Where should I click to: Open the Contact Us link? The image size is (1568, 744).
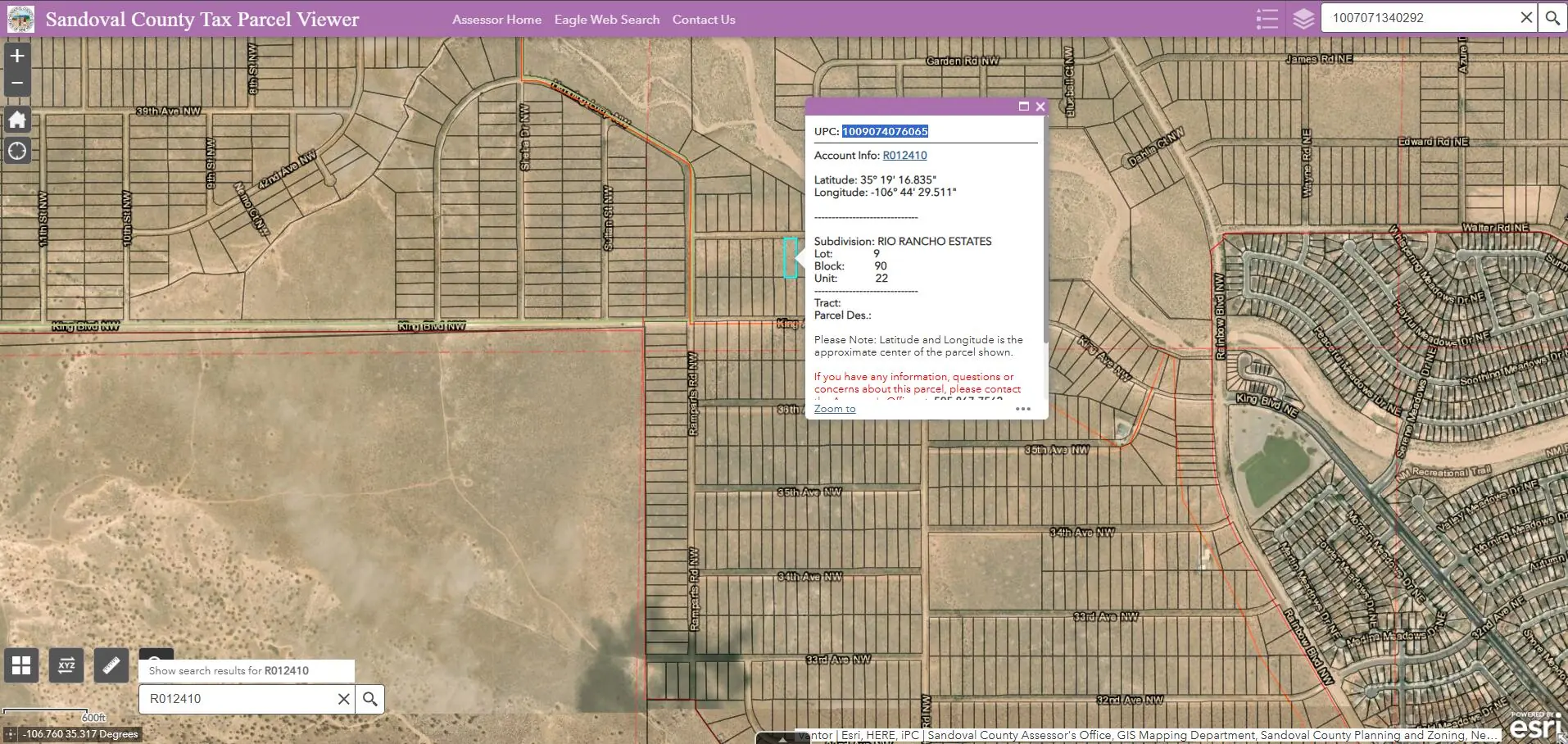coord(704,20)
